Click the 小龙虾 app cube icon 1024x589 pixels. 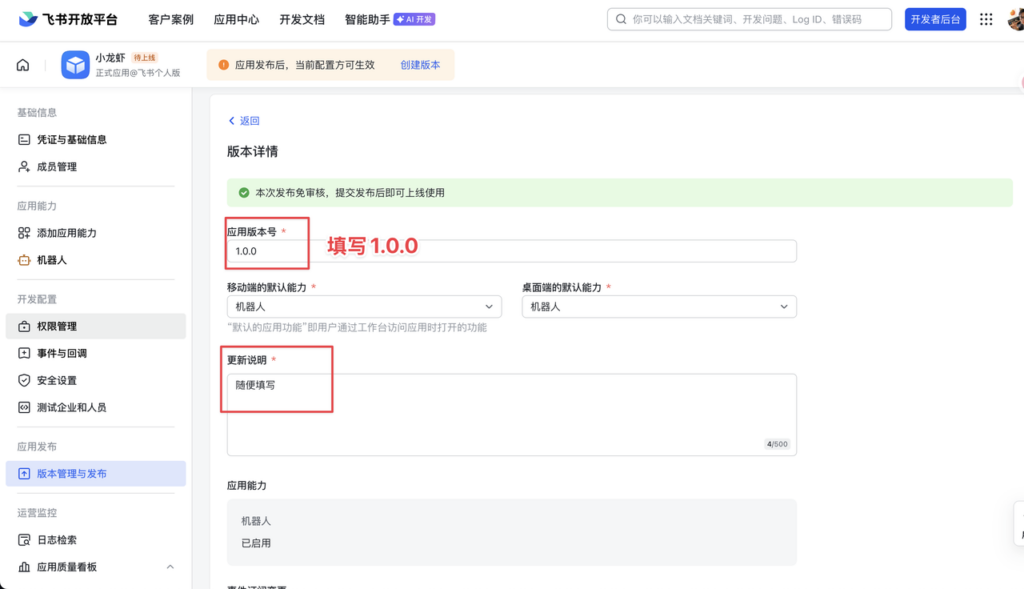pos(75,65)
